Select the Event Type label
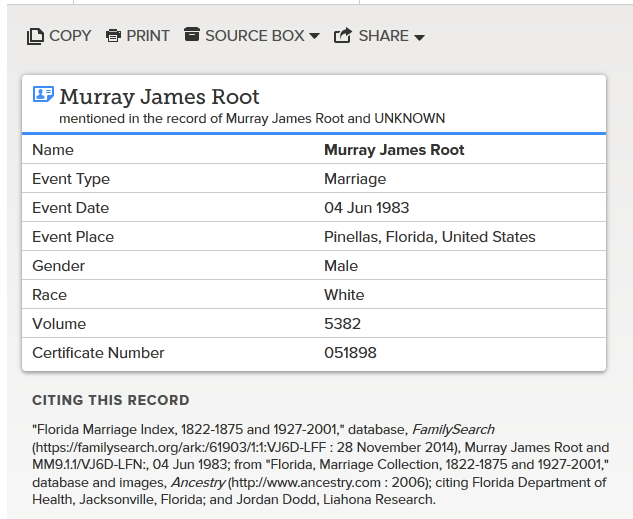Image resolution: width=633 pixels, height=519 pixels. tap(71, 179)
